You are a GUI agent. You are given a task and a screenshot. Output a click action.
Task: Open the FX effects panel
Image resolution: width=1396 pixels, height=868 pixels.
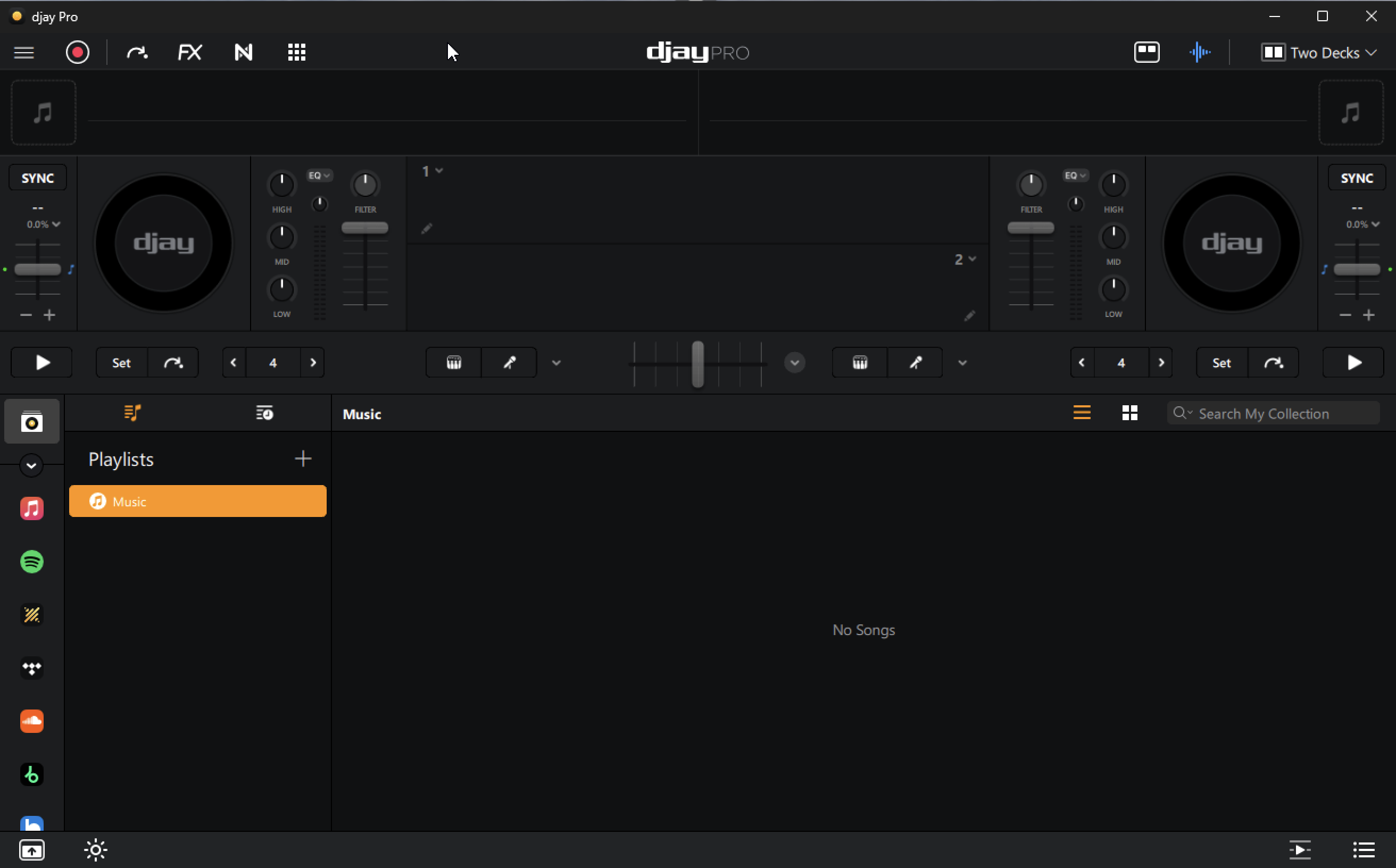pos(189,52)
